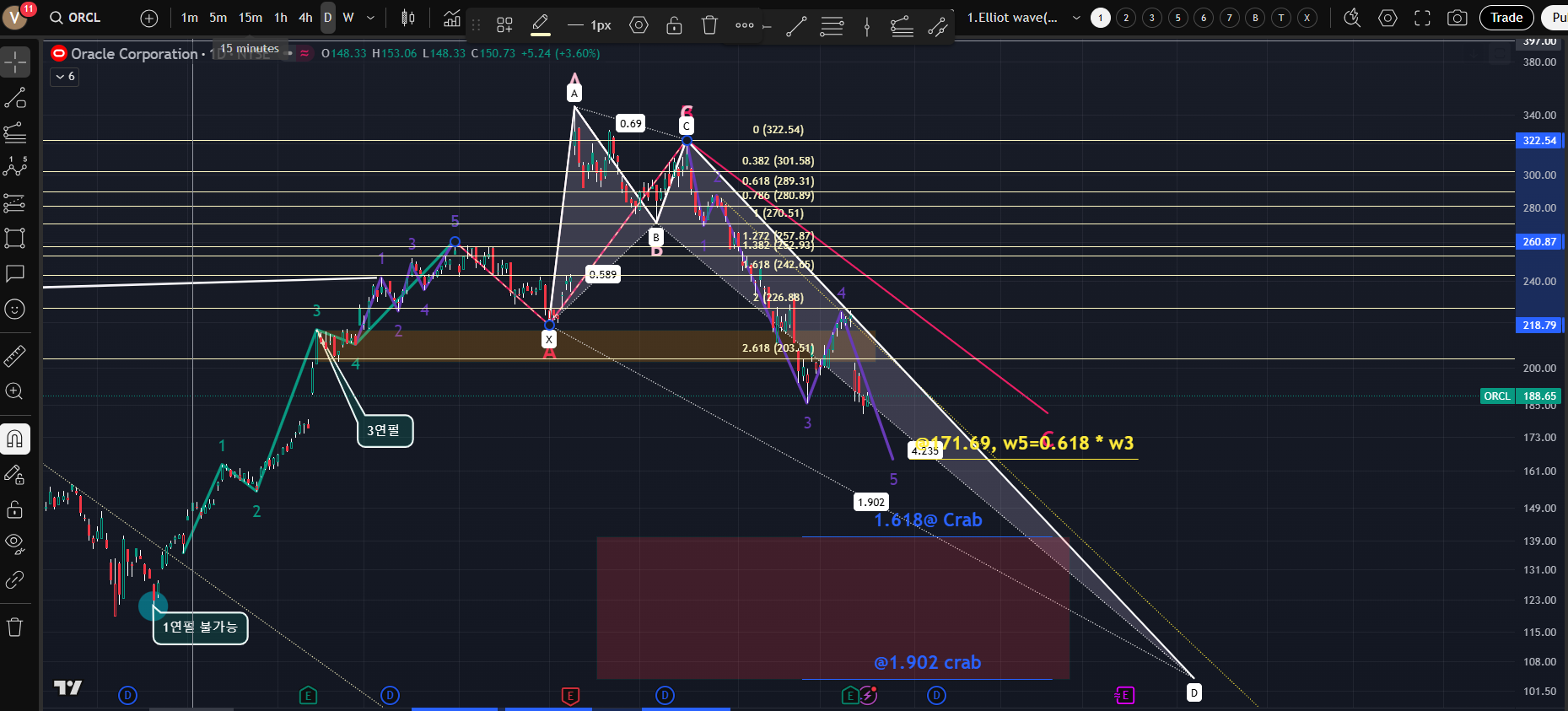
Task: Change line color with the pencil swatch
Action: pyautogui.click(x=541, y=25)
